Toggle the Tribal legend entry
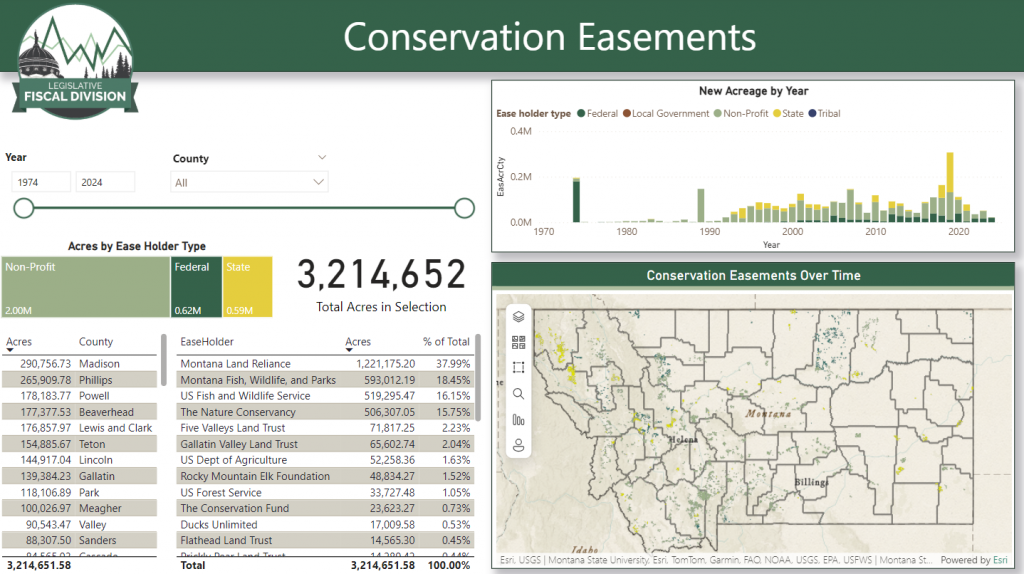The width and height of the screenshot is (1024, 574). click(812, 114)
